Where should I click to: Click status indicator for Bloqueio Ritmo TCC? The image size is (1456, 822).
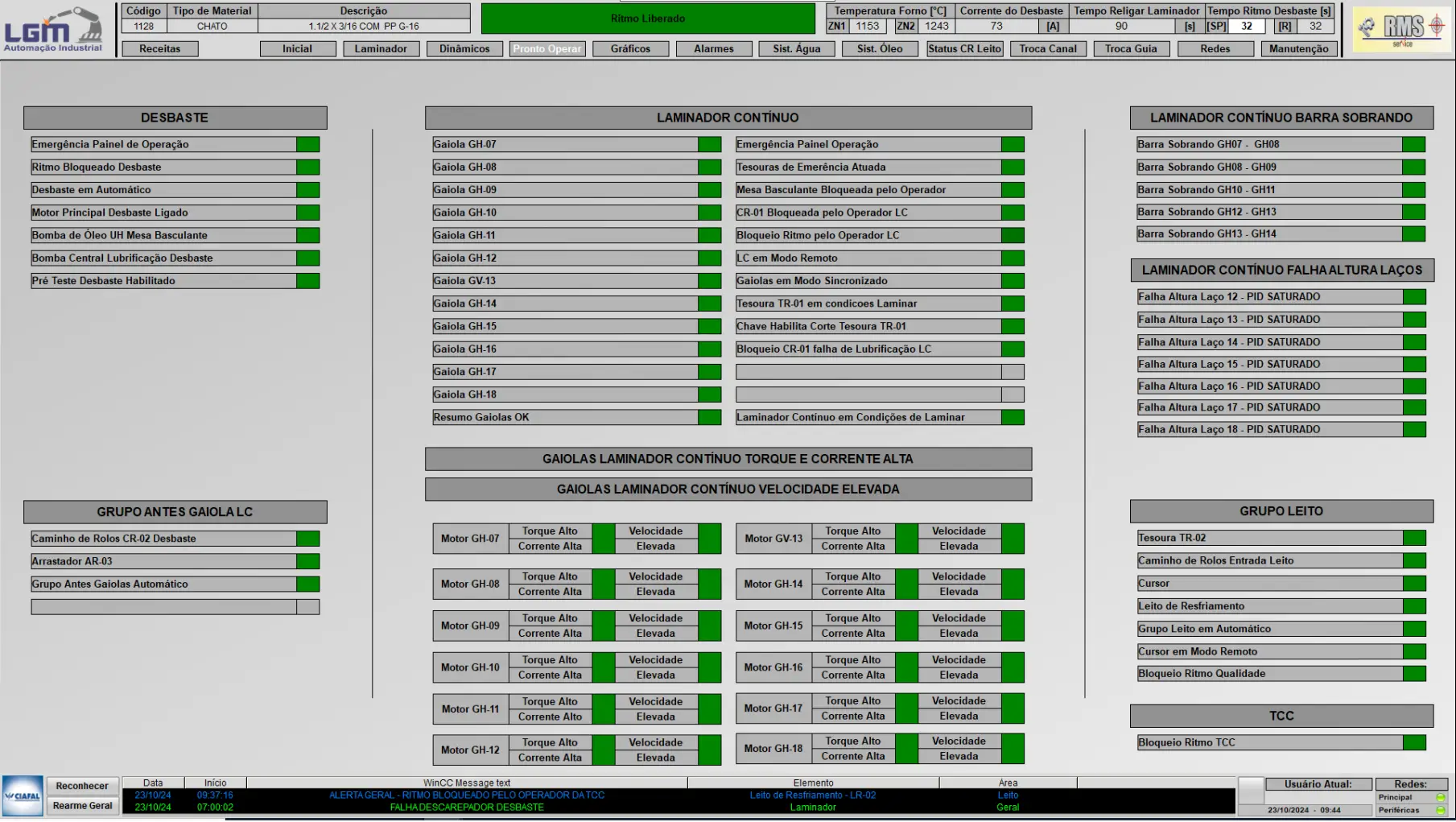click(x=1413, y=742)
